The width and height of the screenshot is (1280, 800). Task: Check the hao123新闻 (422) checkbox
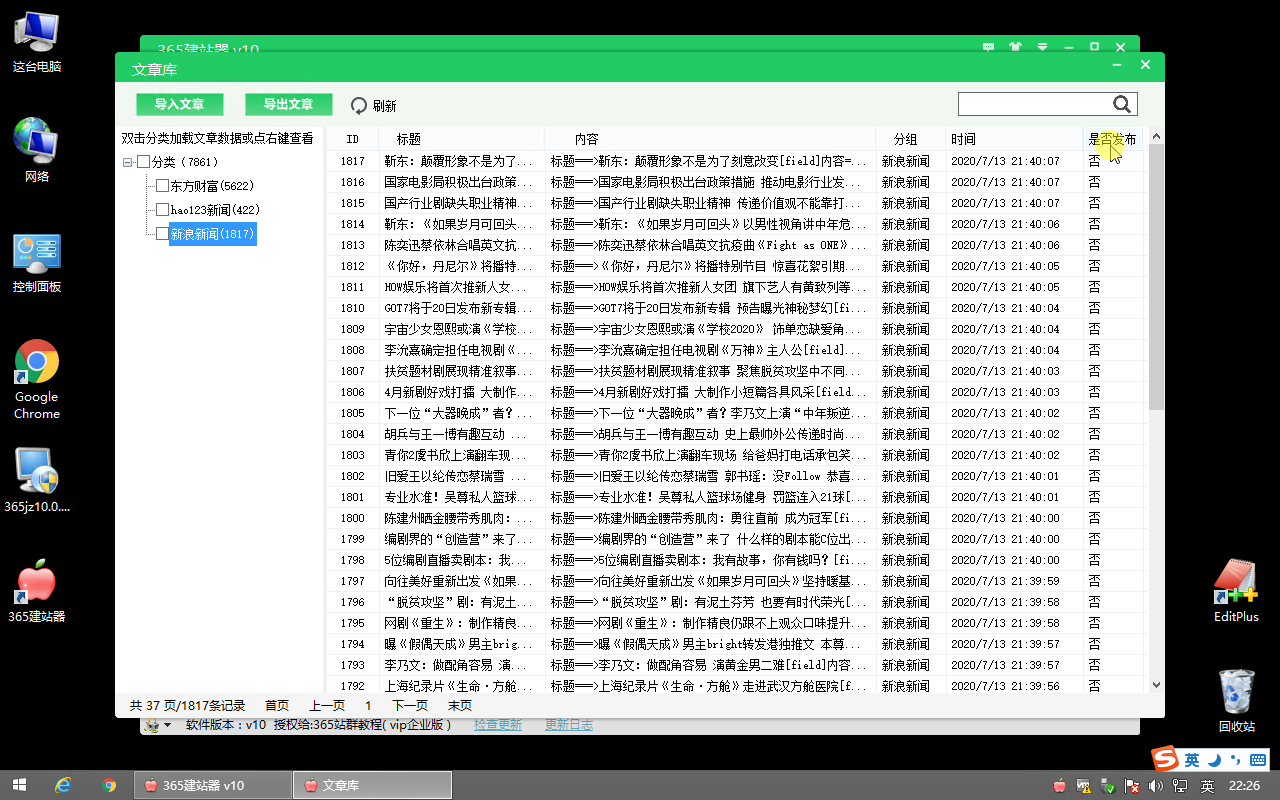pyautogui.click(x=162, y=210)
